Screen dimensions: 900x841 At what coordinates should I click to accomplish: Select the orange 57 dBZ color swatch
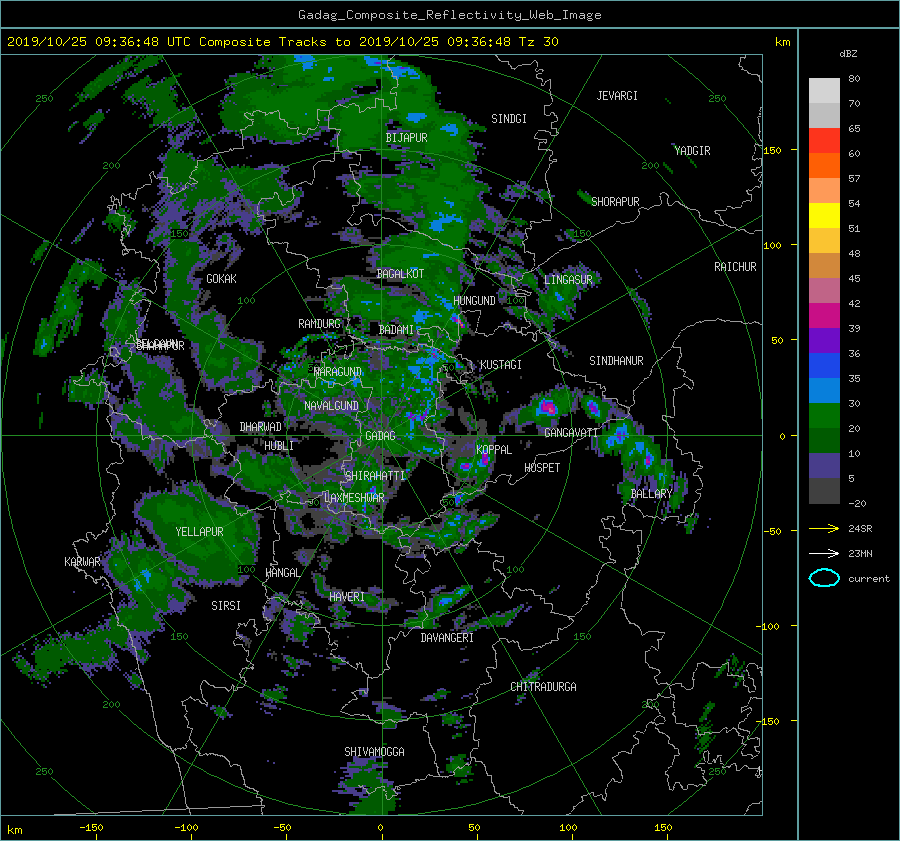click(824, 166)
